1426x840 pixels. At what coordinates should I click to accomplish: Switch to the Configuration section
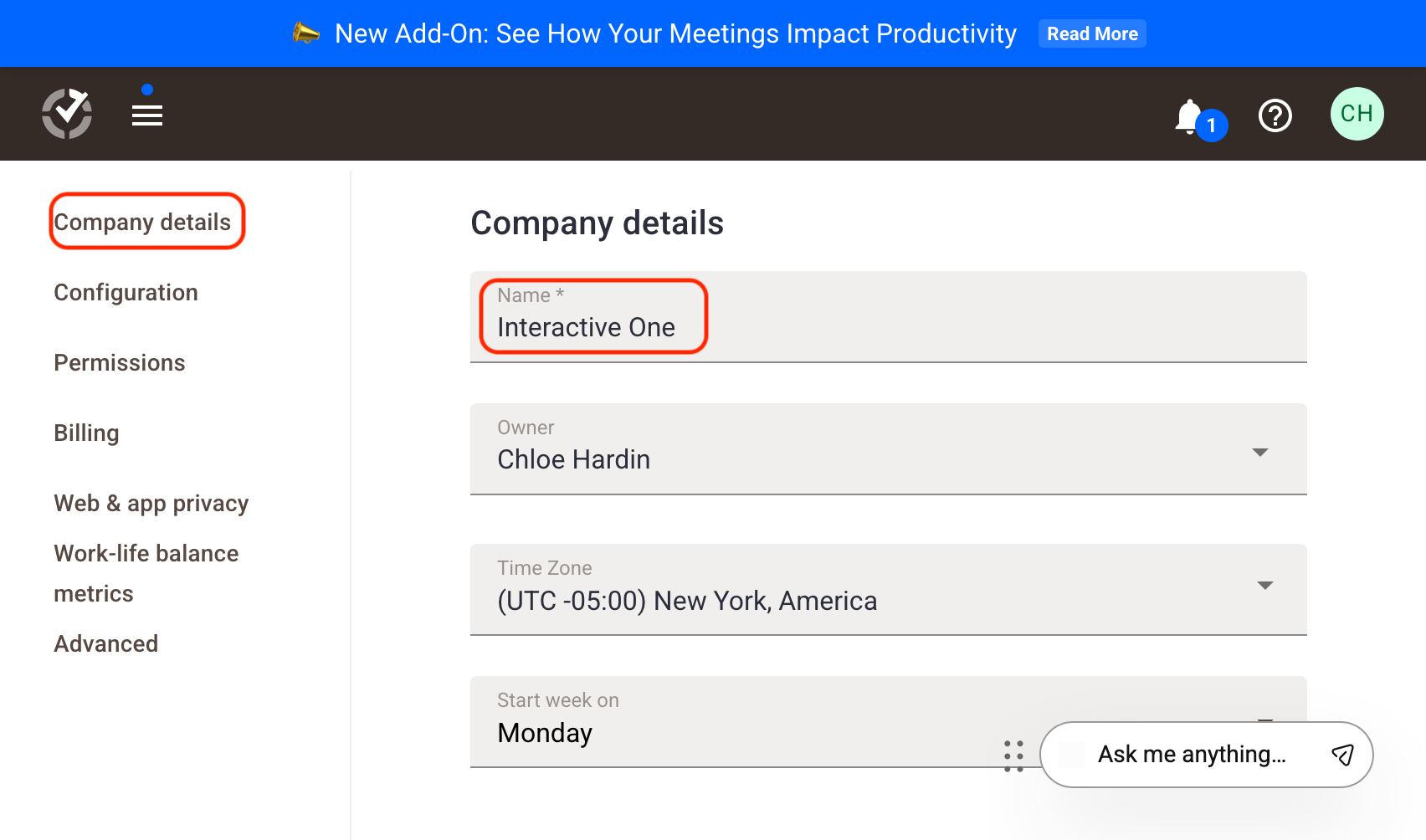126,292
